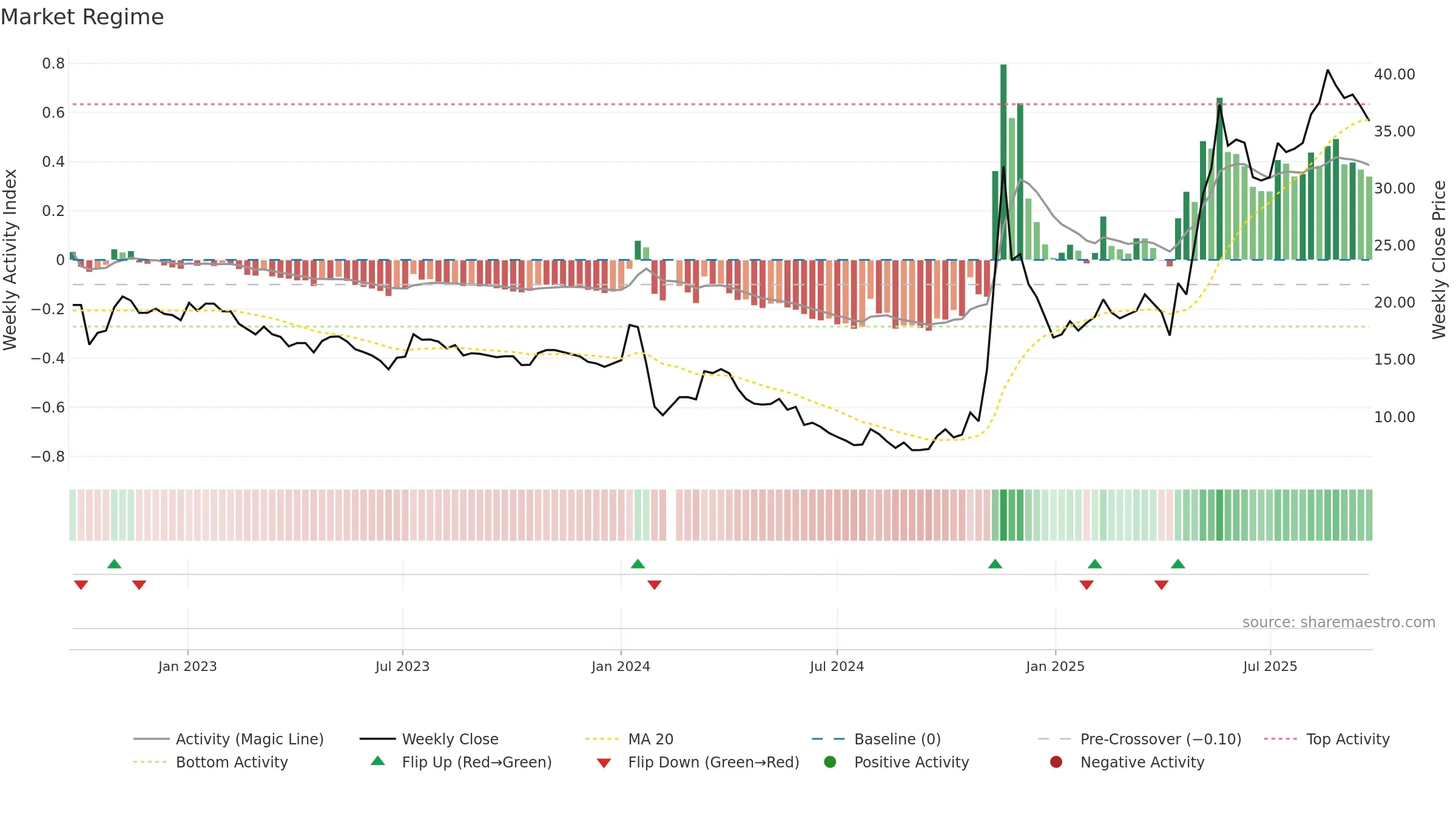The height and width of the screenshot is (819, 1456).
Task: Click the red flip-down triangle after Jan 2025
Action: (x=1087, y=585)
